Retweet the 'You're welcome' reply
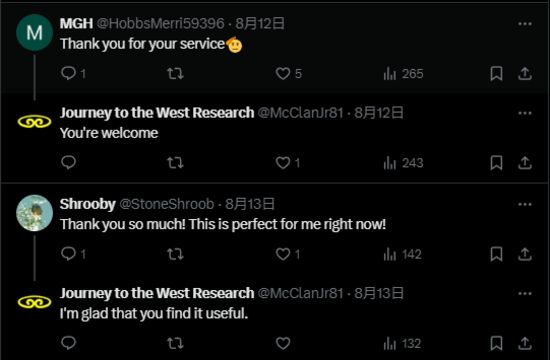The width and height of the screenshot is (550, 360). pyautogui.click(x=175, y=163)
